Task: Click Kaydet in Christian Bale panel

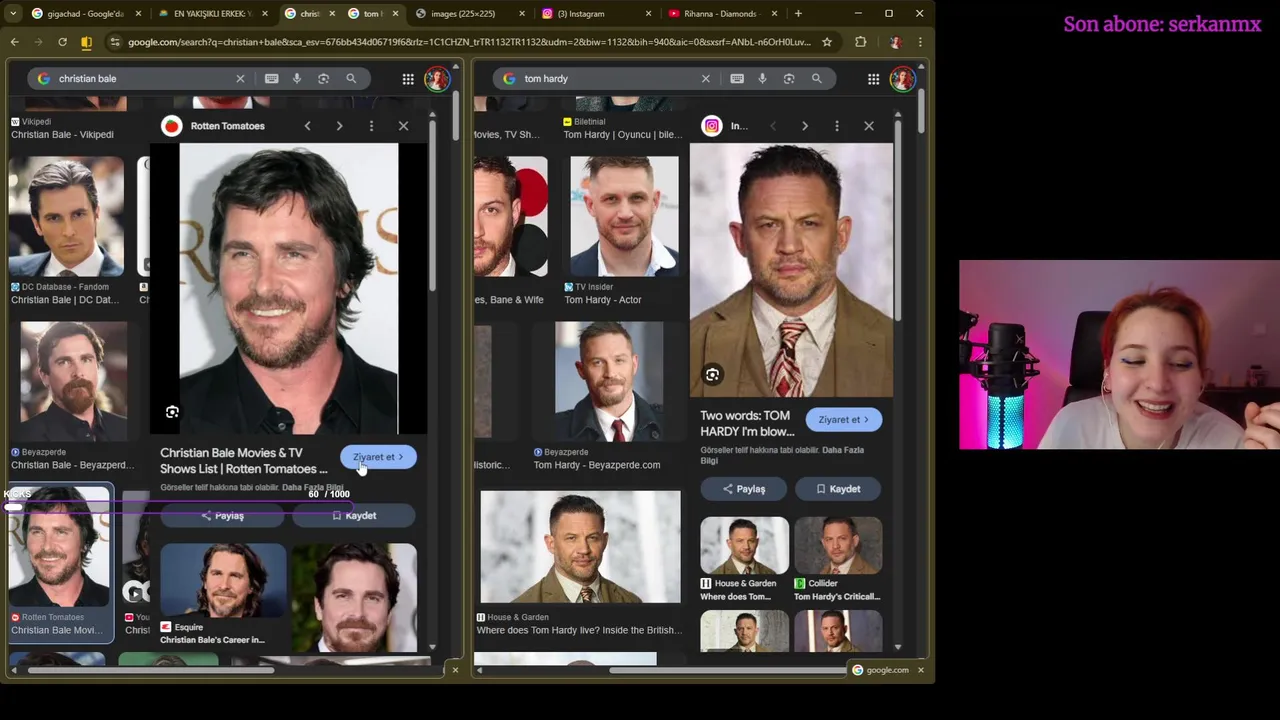Action: tap(354, 516)
